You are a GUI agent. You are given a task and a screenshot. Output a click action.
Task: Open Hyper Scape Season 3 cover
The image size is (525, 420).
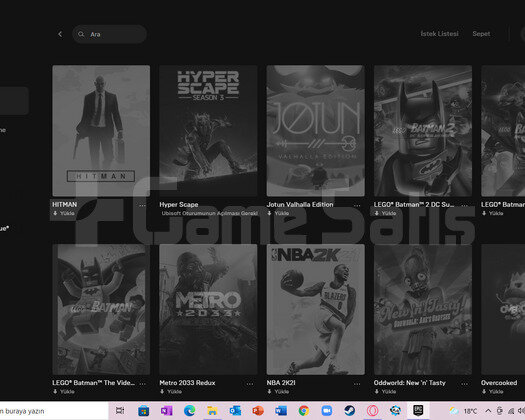208,131
